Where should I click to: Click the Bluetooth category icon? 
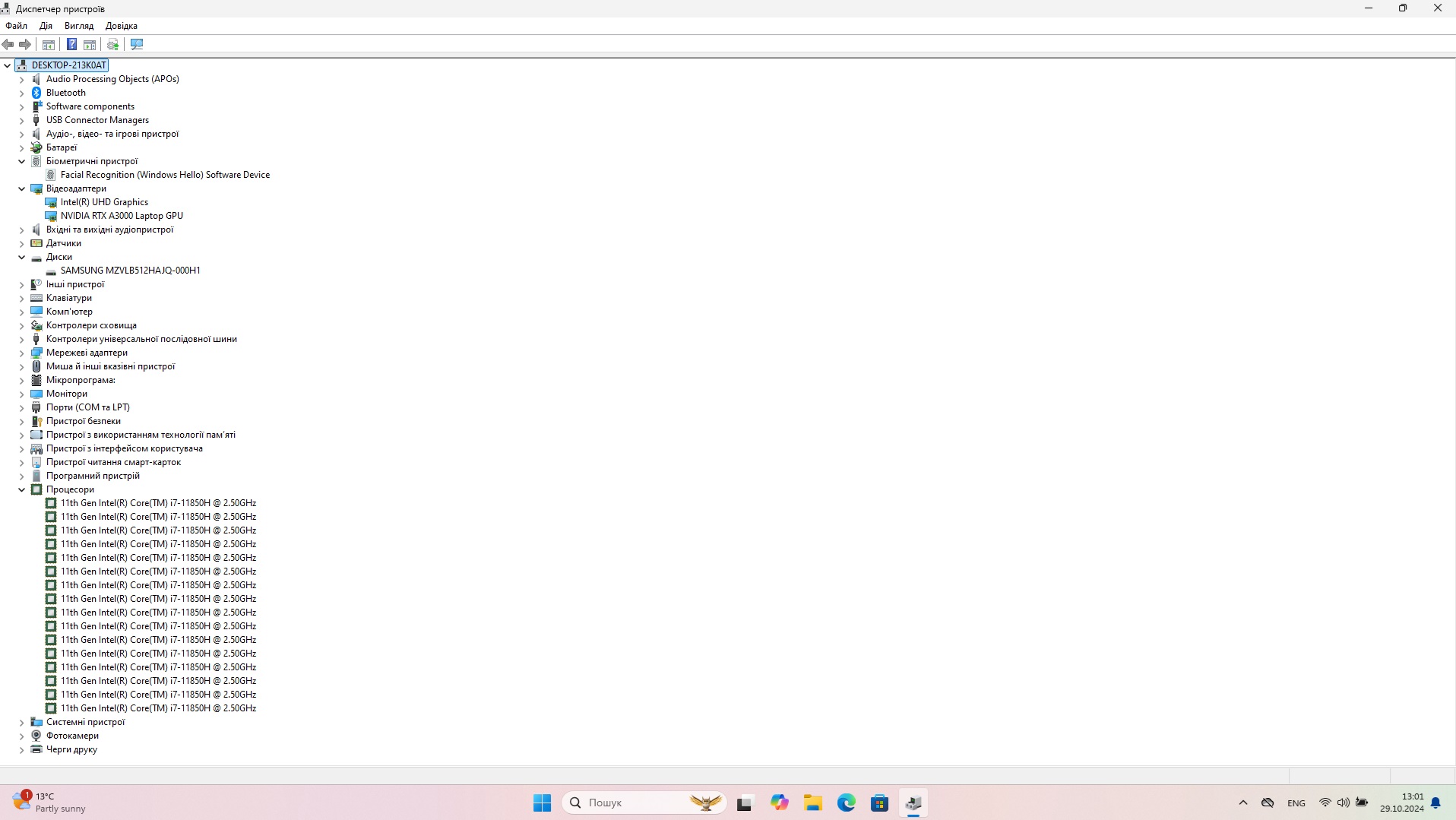coord(36,93)
